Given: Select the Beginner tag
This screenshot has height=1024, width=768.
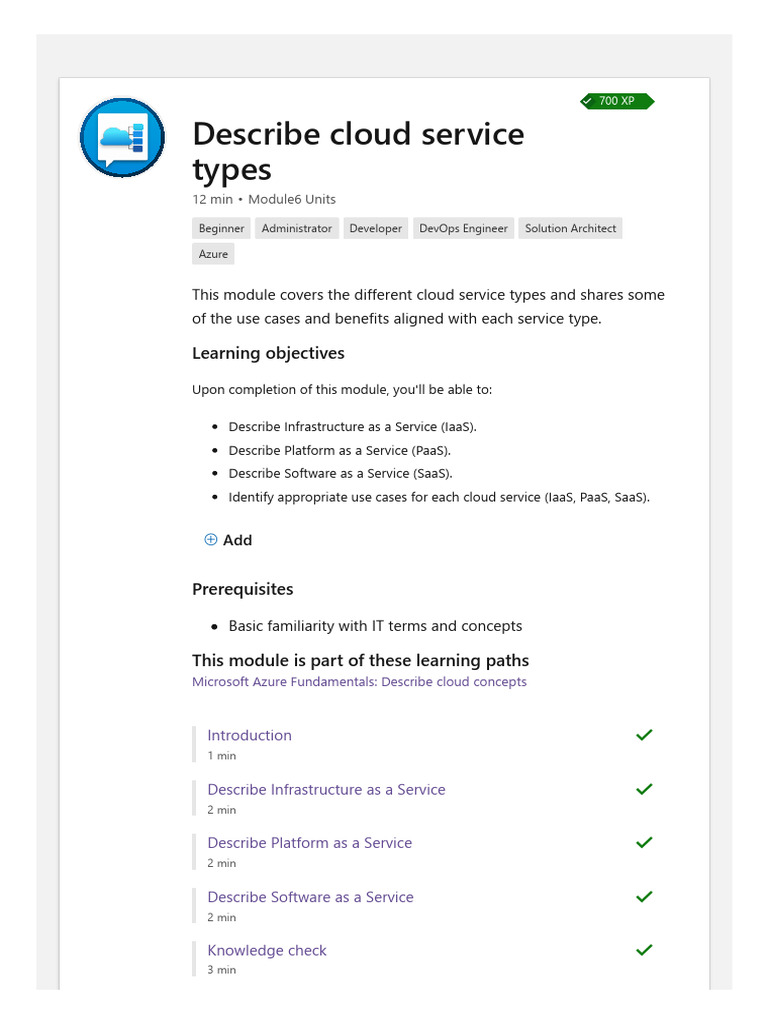Looking at the screenshot, I should pyautogui.click(x=221, y=228).
